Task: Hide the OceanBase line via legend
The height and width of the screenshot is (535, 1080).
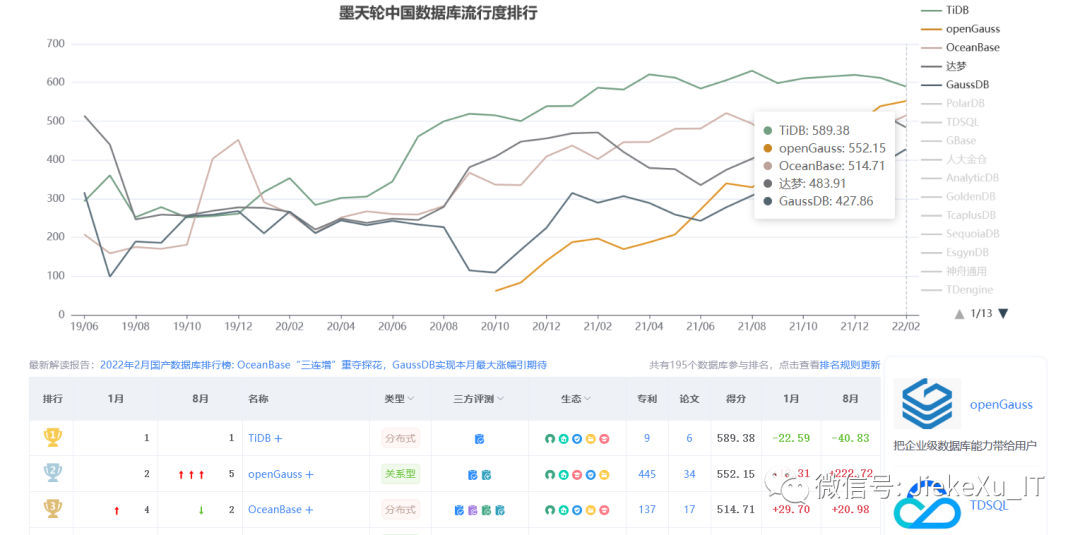Action: pos(960,48)
